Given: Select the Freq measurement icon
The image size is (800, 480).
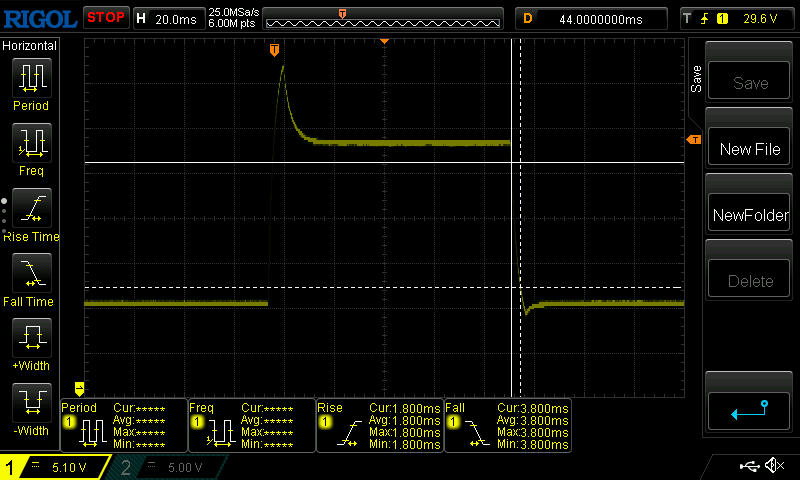Looking at the screenshot, I should click(32, 143).
